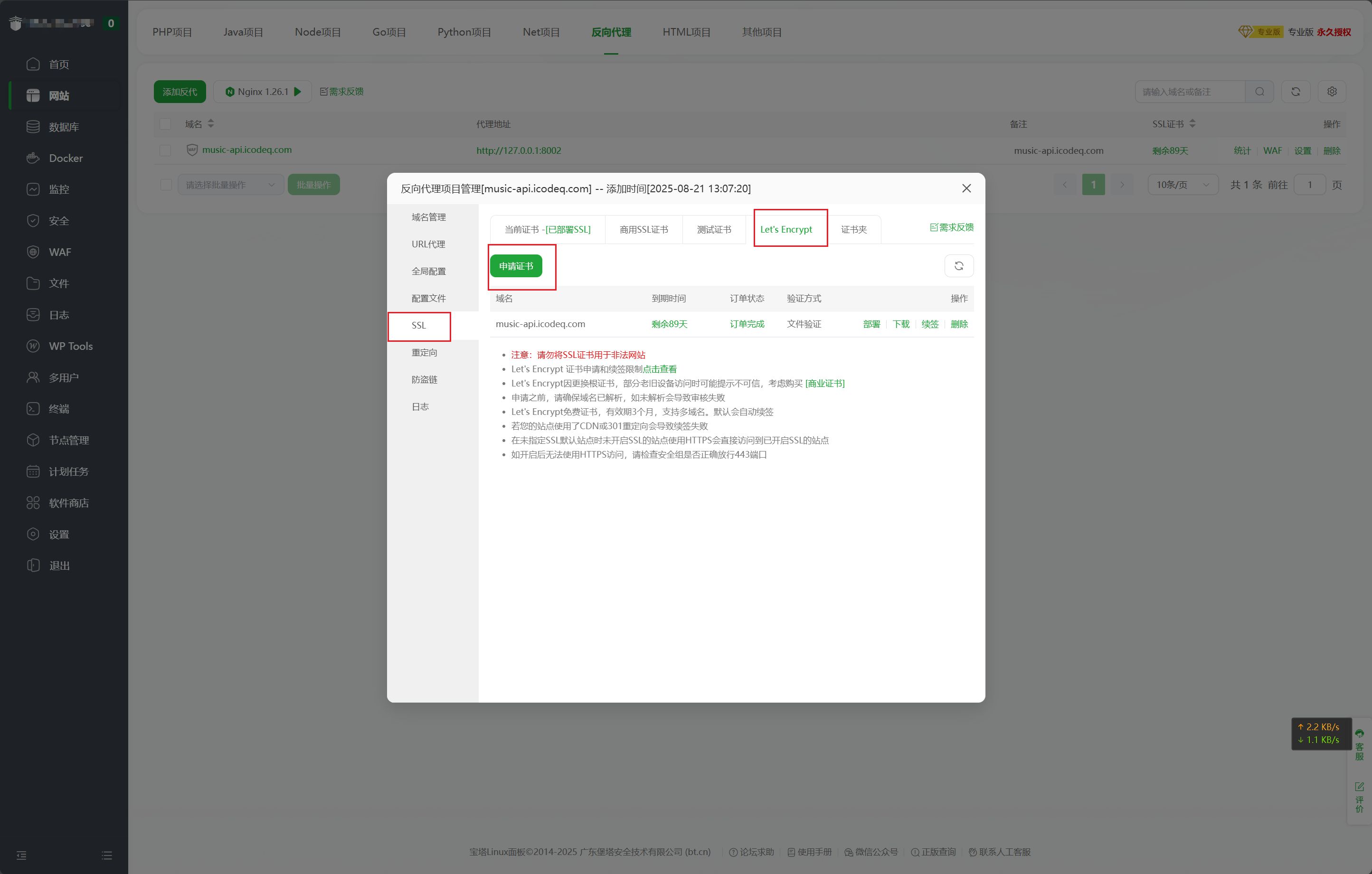
Task: Select 重定向 in dialog menu
Action: 425,352
